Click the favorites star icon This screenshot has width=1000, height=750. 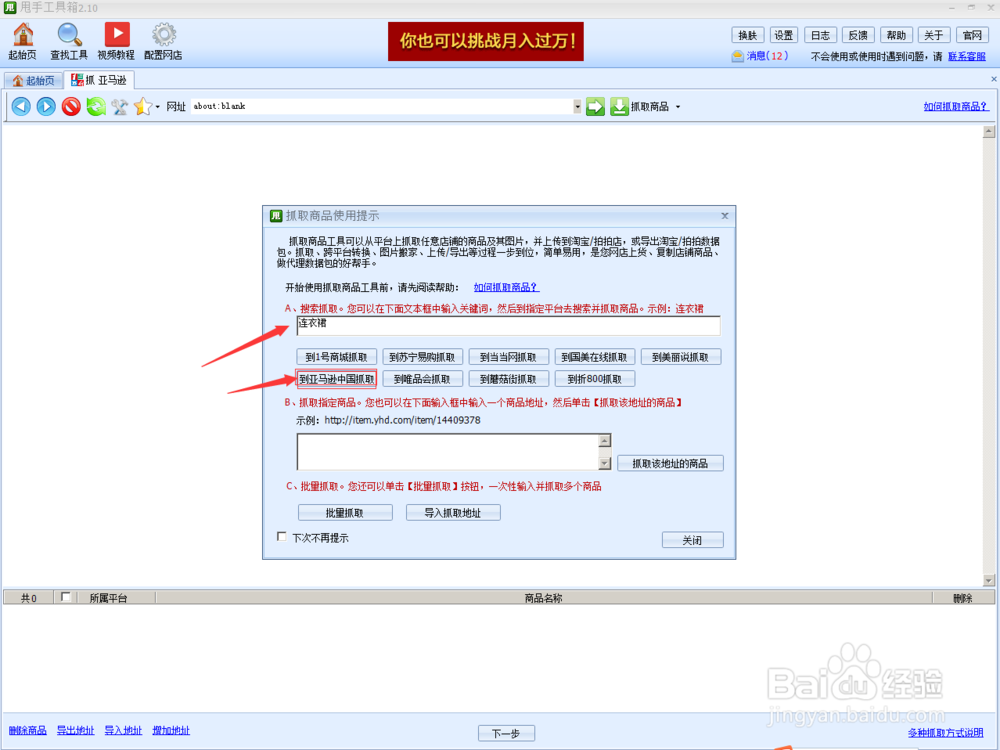143,106
